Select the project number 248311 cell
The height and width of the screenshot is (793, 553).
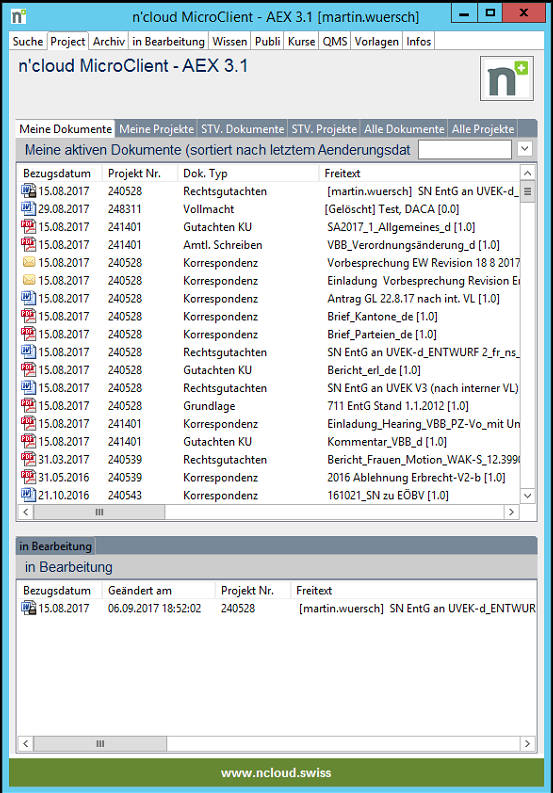coord(124,209)
